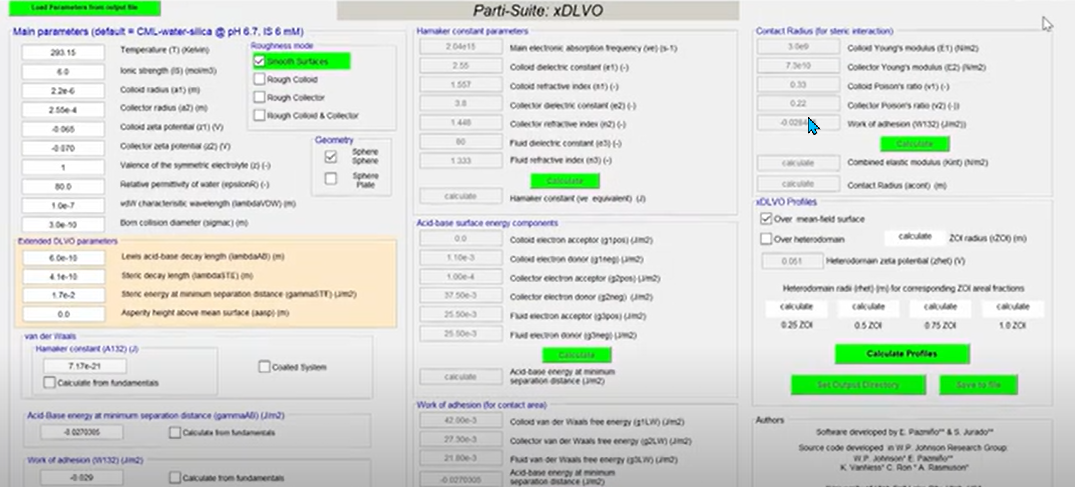This screenshot has width=1075, height=487.
Task: Enable the Coated System checkbox
Action: 265,367
